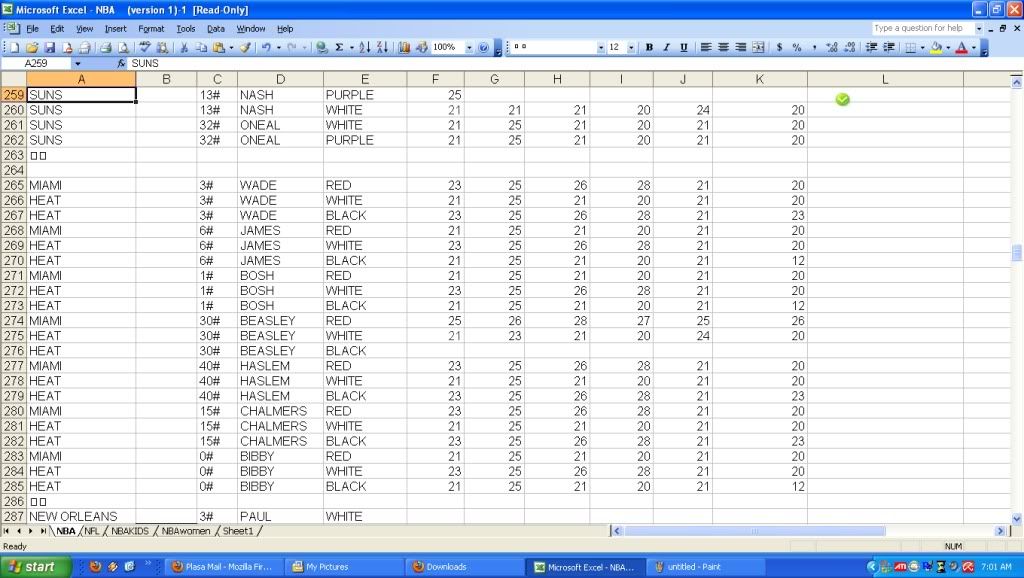1024x578 pixels.
Task: Launch the Chart Wizard
Action: pyautogui.click(x=404, y=48)
